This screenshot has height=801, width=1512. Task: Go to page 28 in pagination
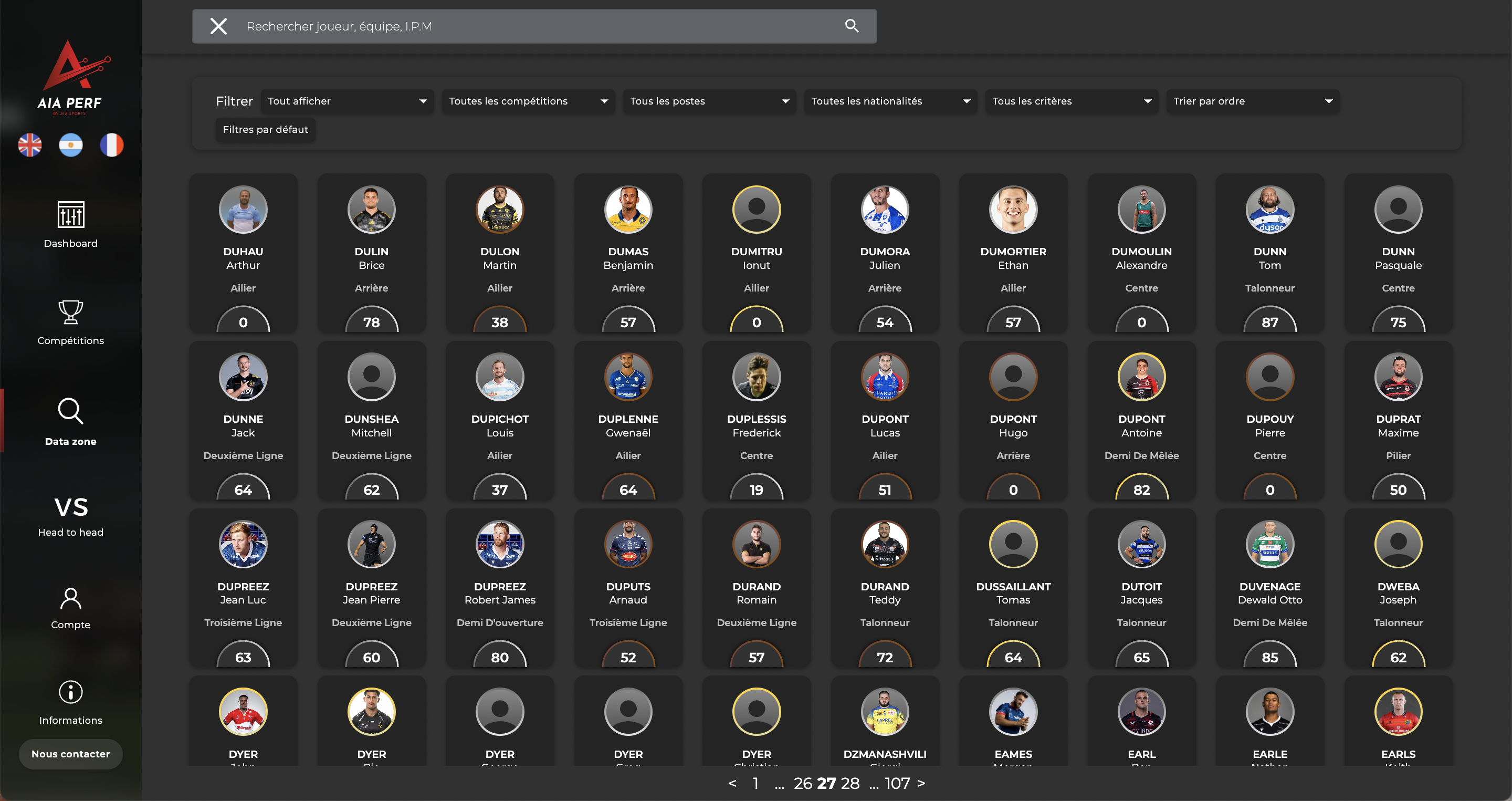click(849, 783)
